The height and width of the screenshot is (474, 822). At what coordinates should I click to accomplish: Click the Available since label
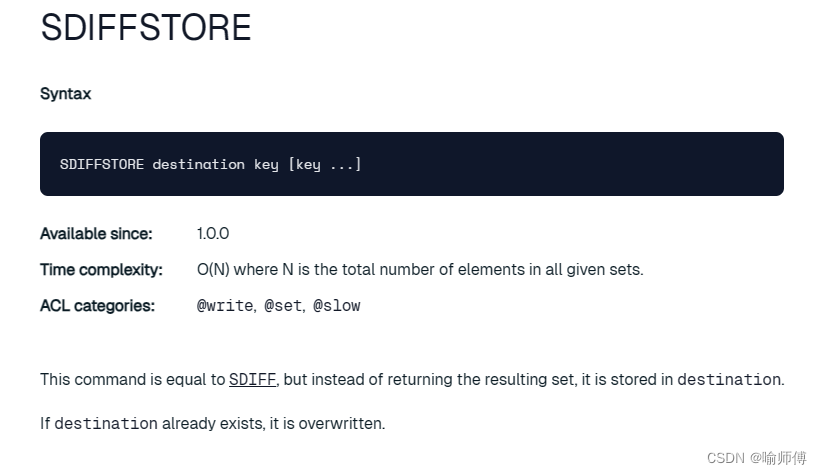(x=96, y=233)
